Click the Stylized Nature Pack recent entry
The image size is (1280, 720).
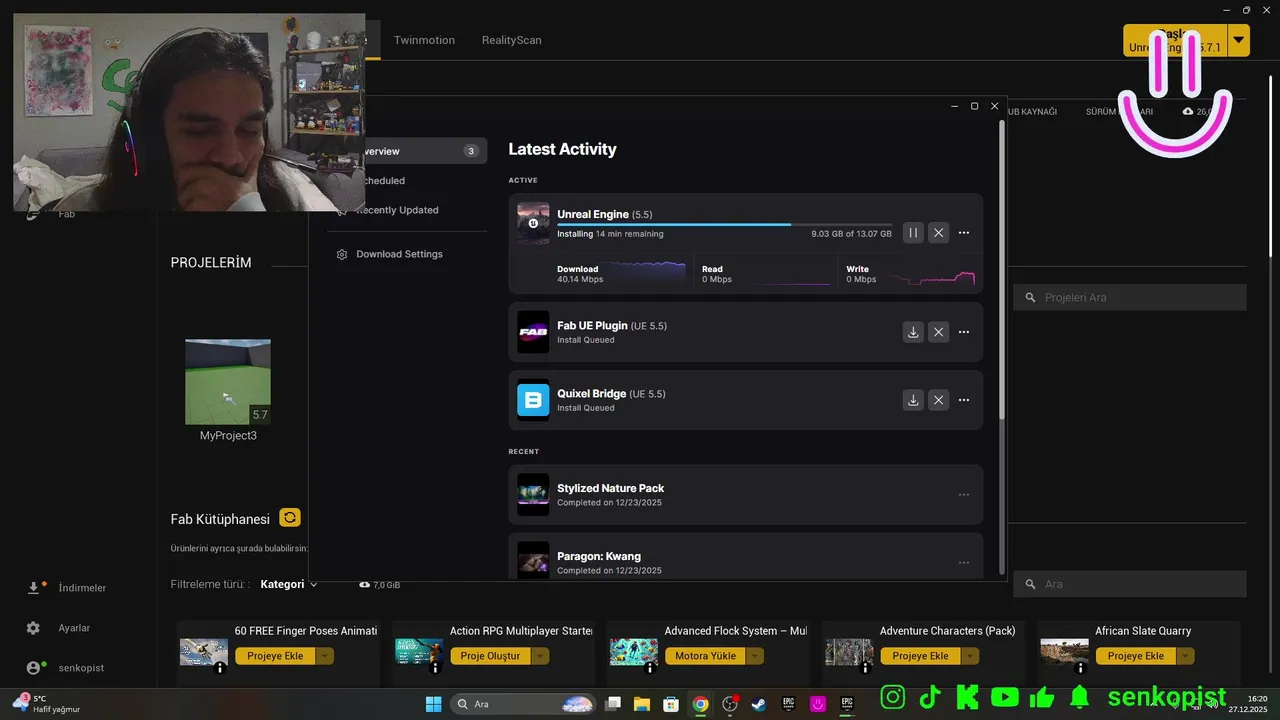point(745,495)
